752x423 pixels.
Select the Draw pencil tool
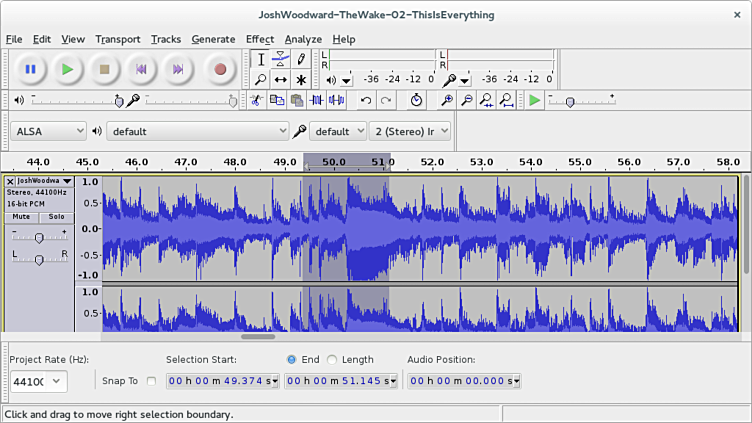(x=301, y=59)
